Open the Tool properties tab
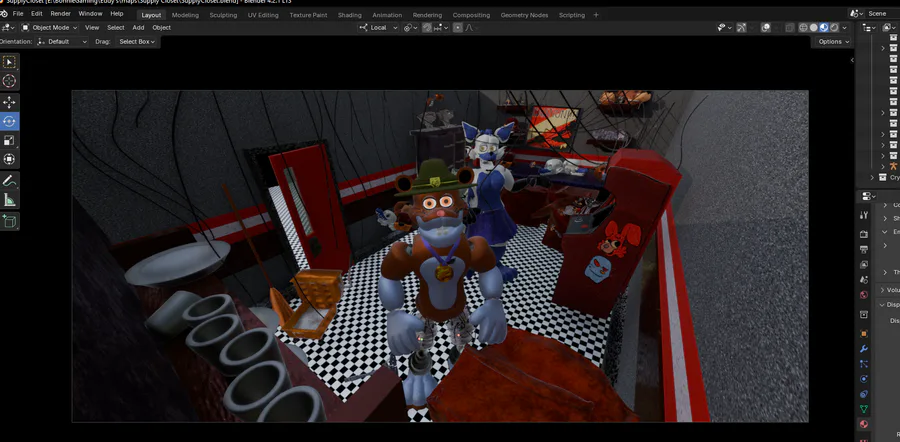Image resolution: width=900 pixels, height=442 pixels. 864,215
